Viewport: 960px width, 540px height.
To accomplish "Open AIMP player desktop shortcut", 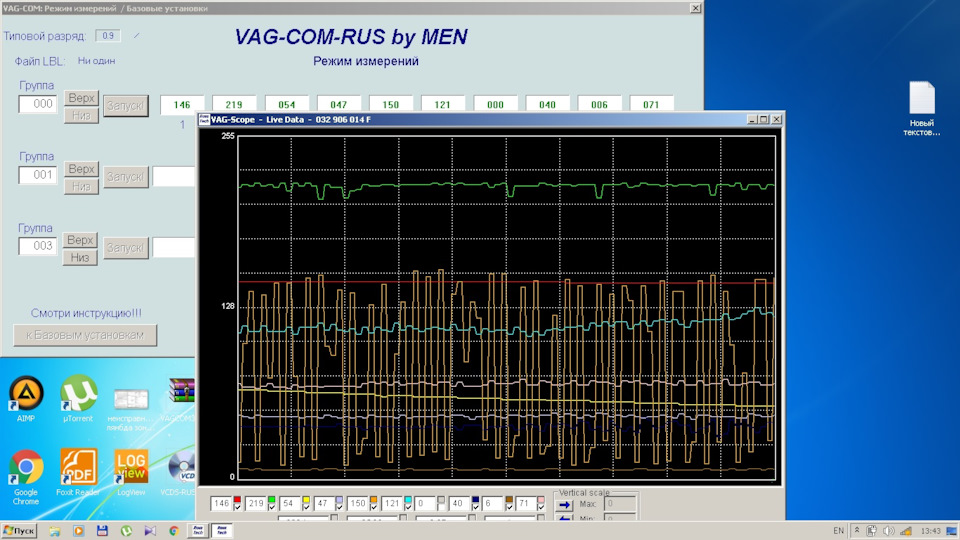I will pos(26,399).
